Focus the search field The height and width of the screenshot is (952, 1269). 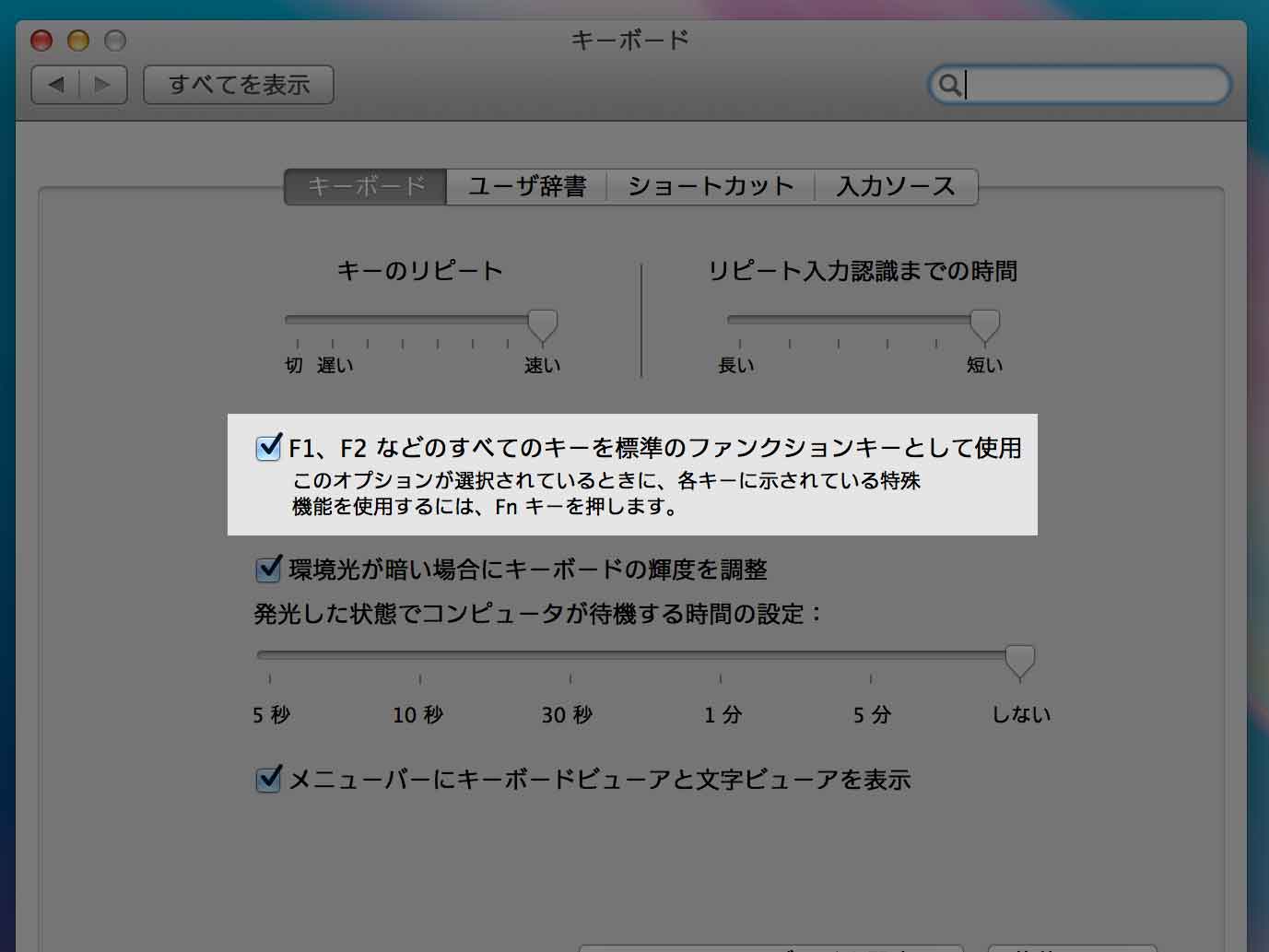tap(1079, 85)
